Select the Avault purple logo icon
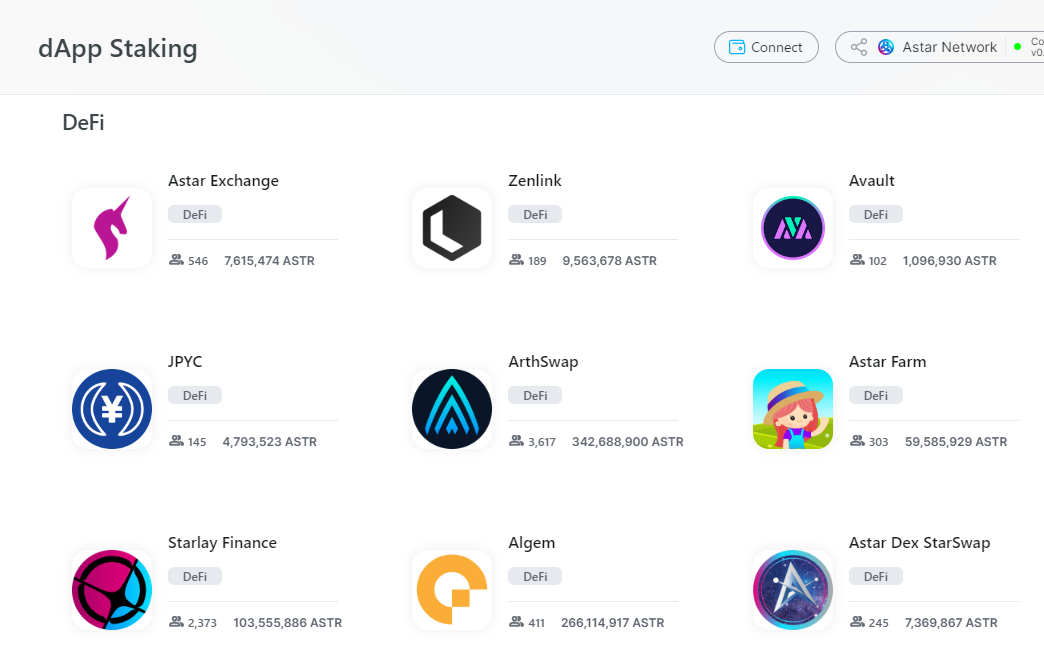 coord(793,228)
